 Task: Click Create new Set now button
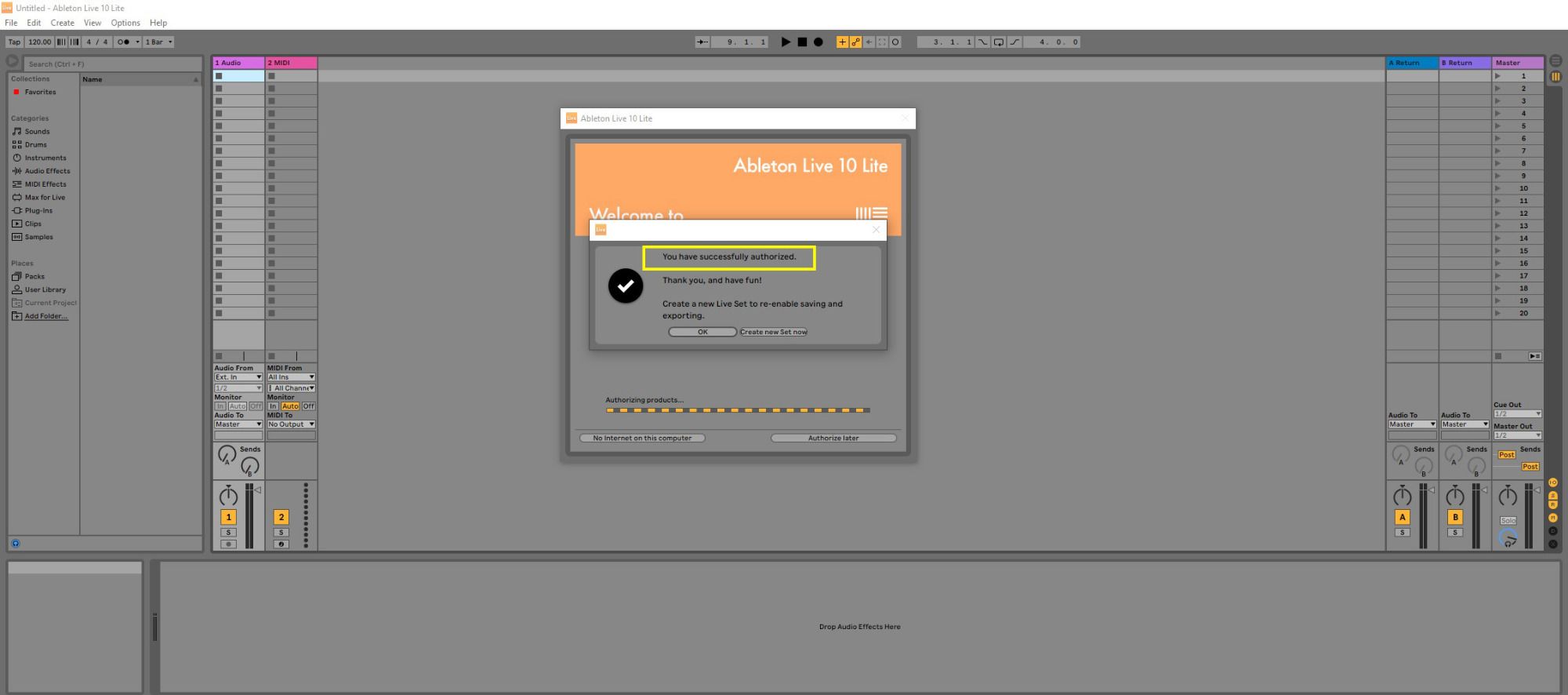(x=773, y=332)
